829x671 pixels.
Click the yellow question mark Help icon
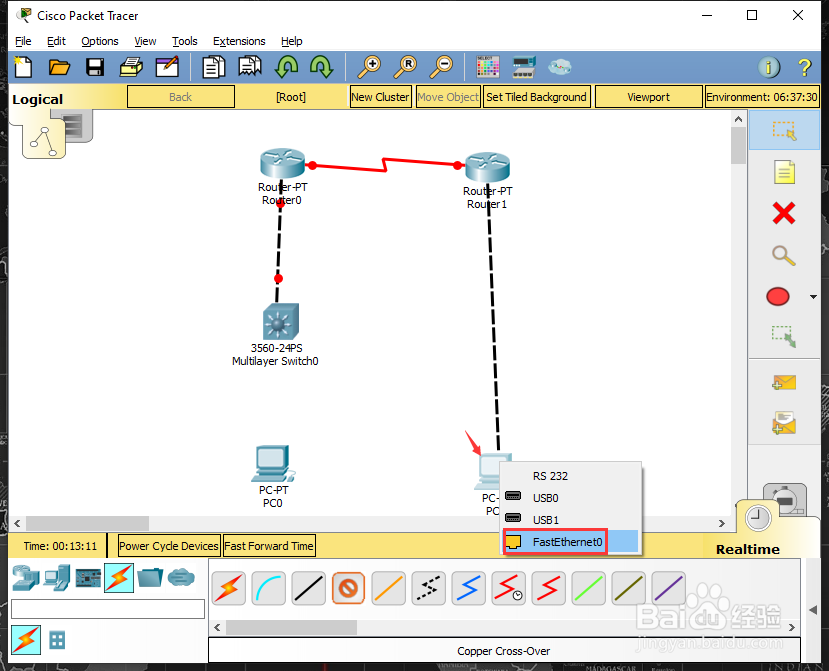tap(804, 67)
